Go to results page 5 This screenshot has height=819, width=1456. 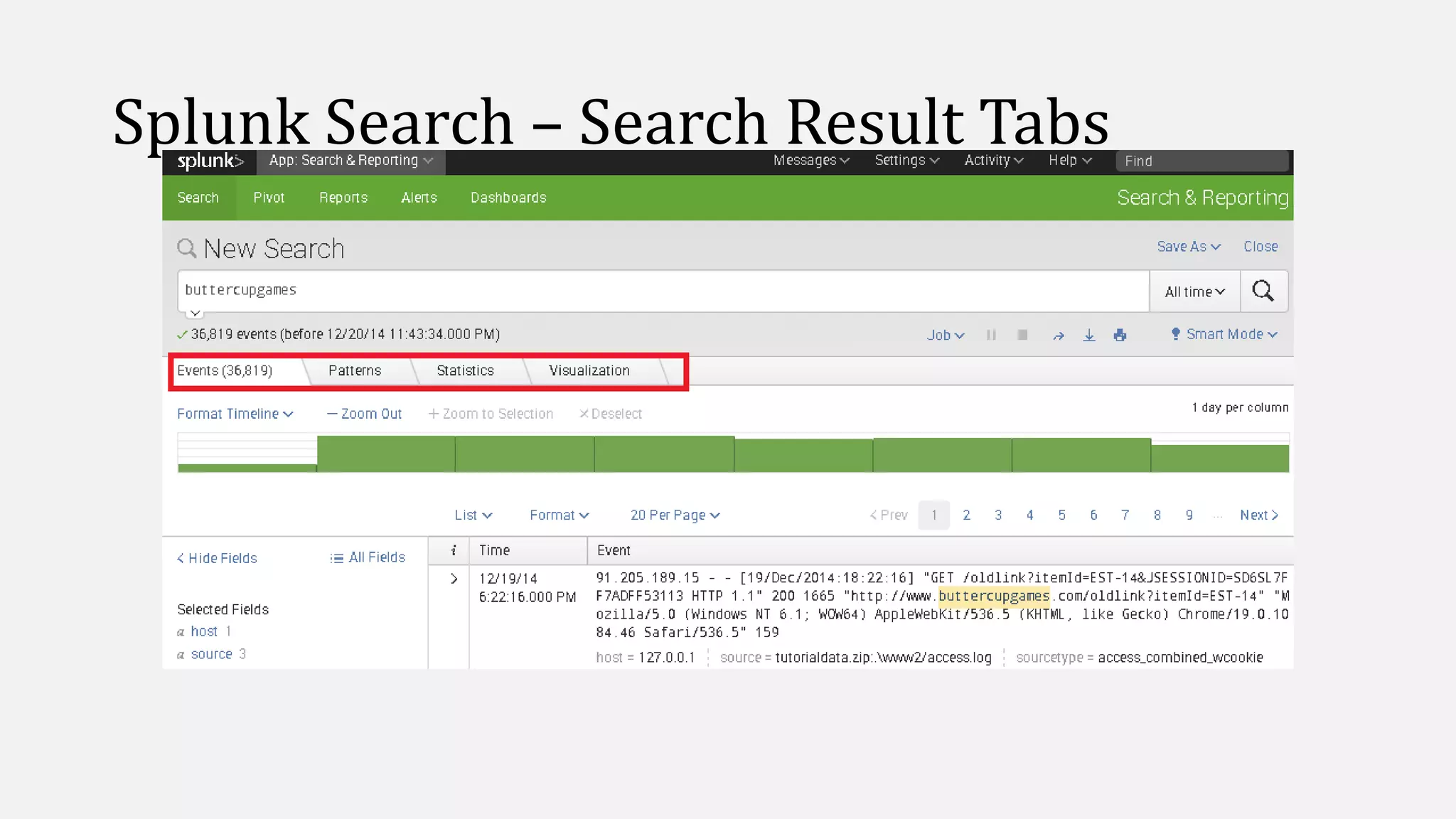(1061, 515)
